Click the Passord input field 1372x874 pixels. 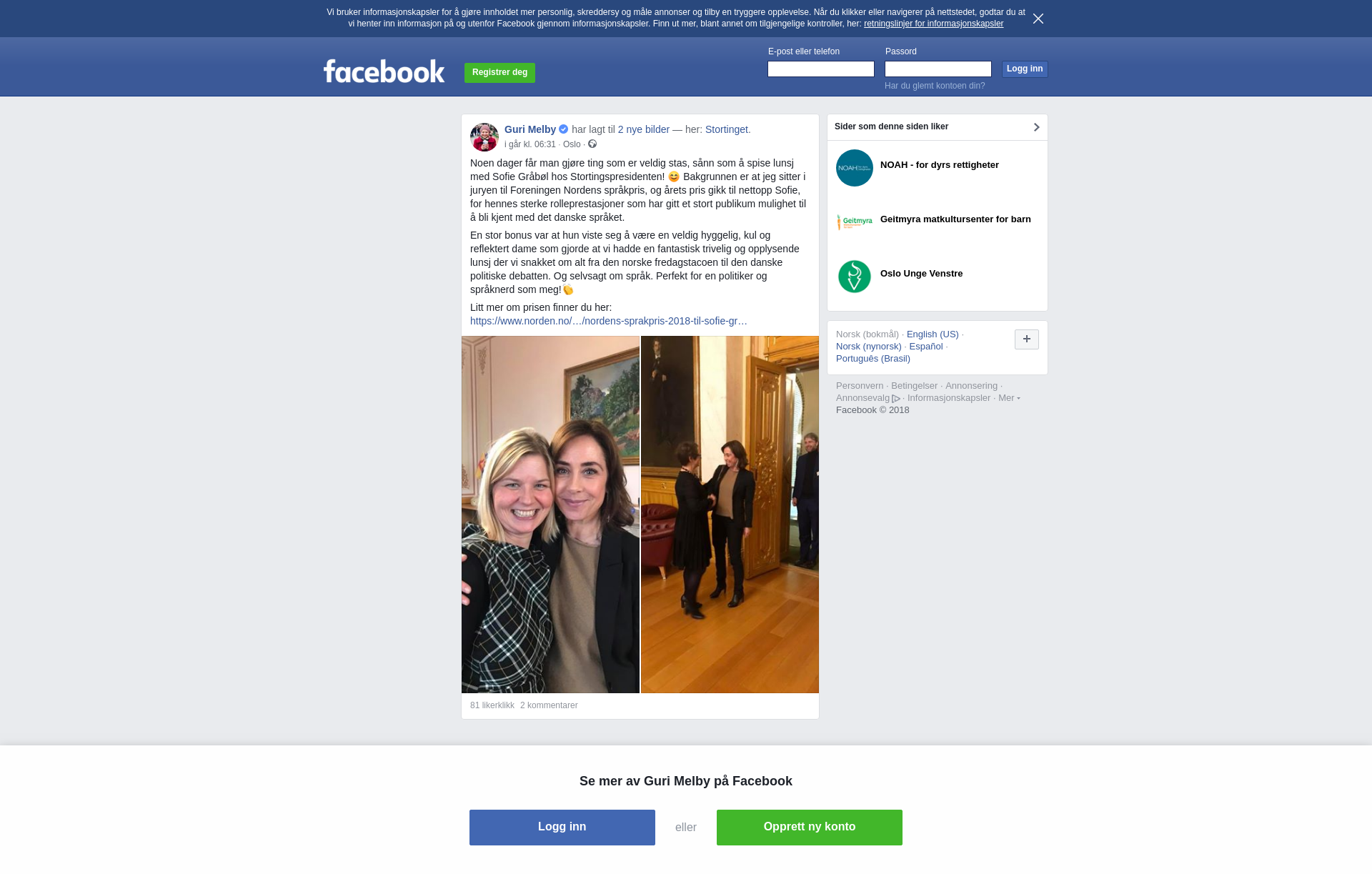coord(938,69)
